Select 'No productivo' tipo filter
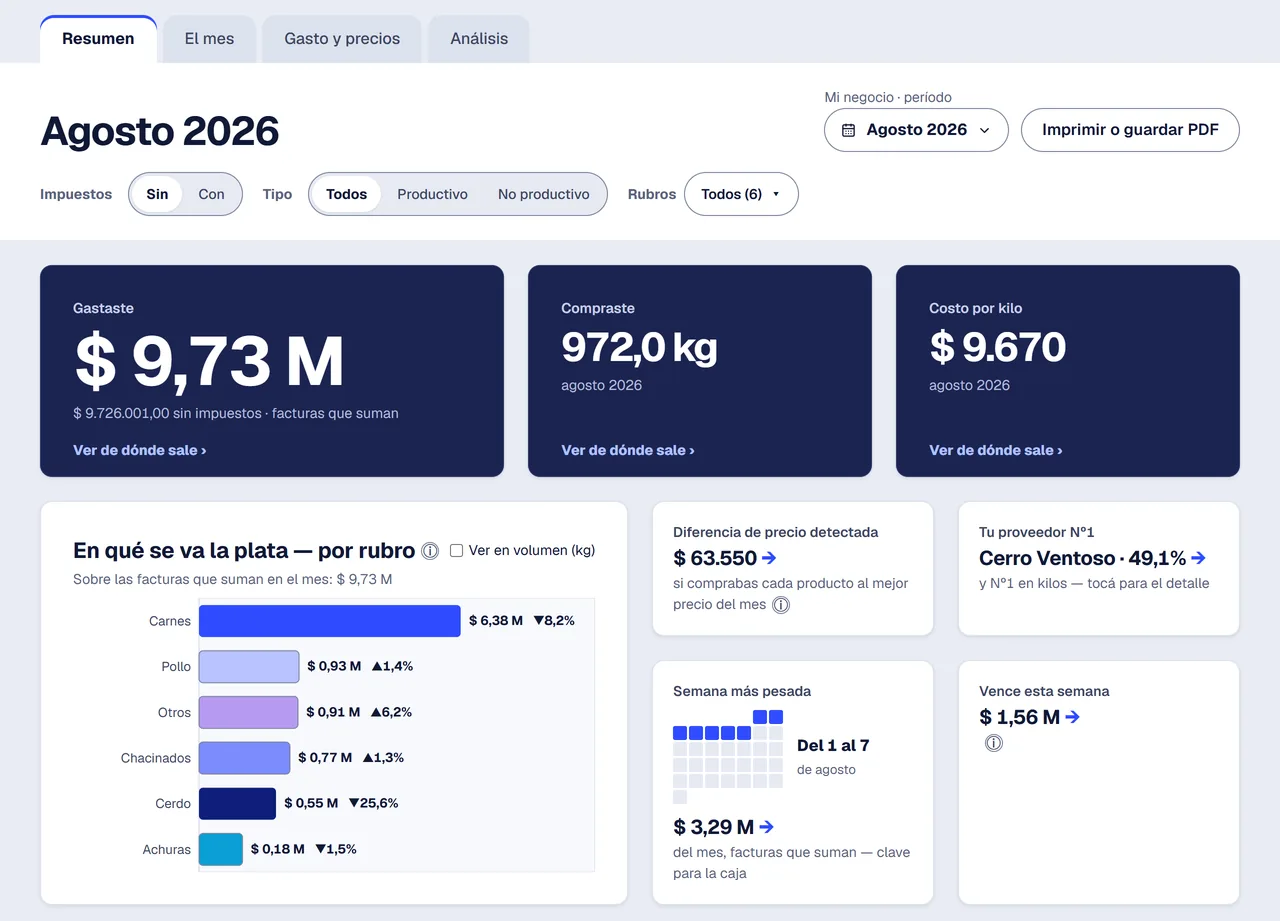The width and height of the screenshot is (1280, 921). coord(544,194)
